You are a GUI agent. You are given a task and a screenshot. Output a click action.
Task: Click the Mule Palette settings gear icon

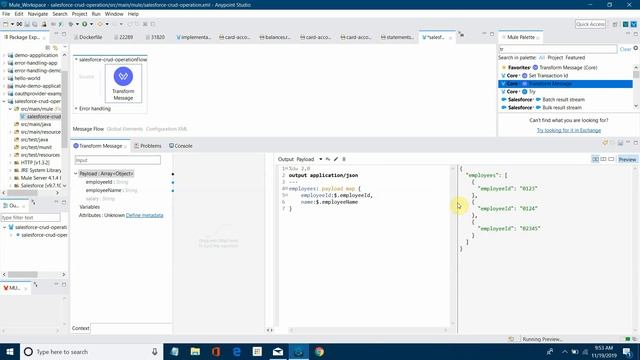point(636,48)
